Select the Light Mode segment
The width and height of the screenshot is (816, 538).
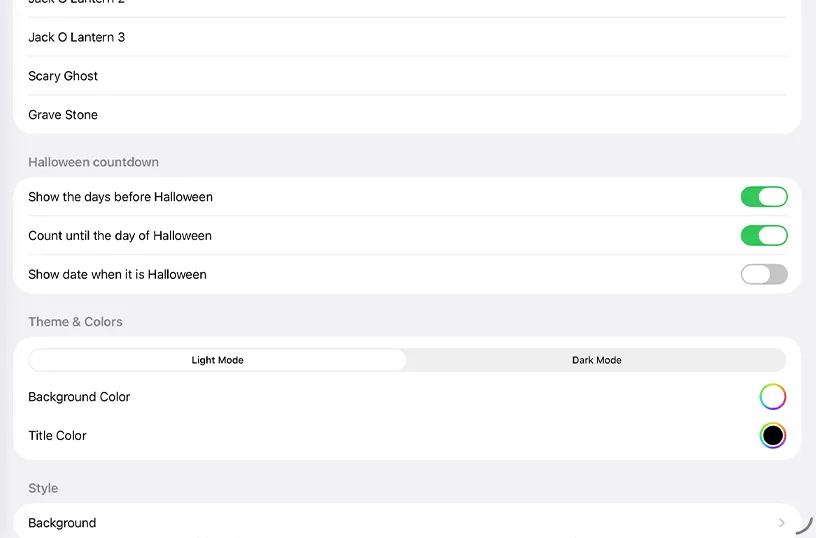tap(218, 360)
